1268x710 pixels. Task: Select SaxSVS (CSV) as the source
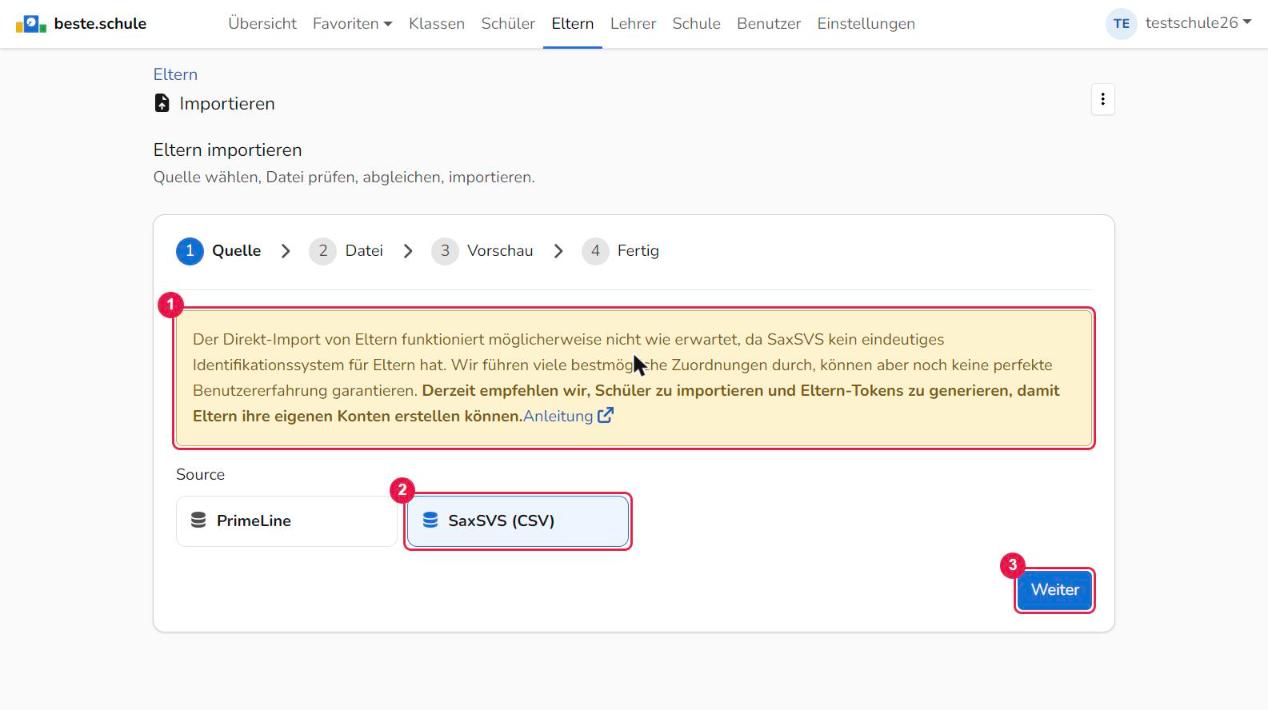pos(518,521)
